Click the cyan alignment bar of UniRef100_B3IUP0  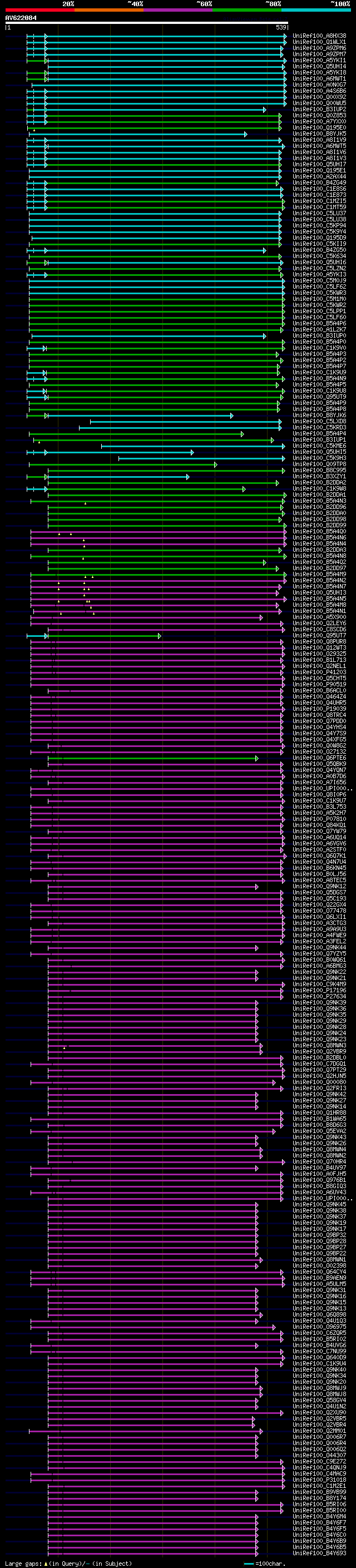[x=149, y=336]
